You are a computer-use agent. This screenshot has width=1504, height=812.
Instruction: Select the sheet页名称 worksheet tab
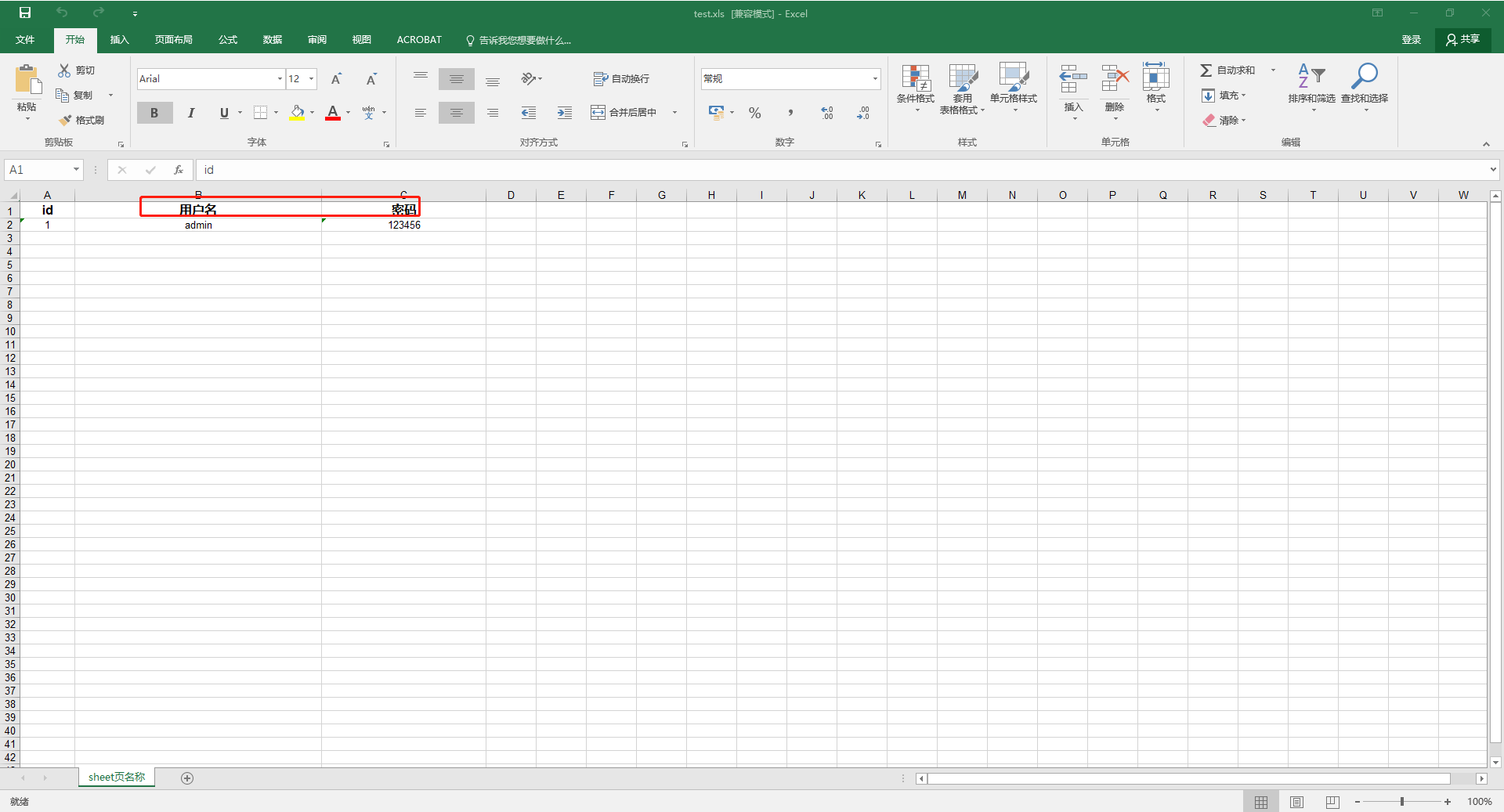(x=116, y=777)
